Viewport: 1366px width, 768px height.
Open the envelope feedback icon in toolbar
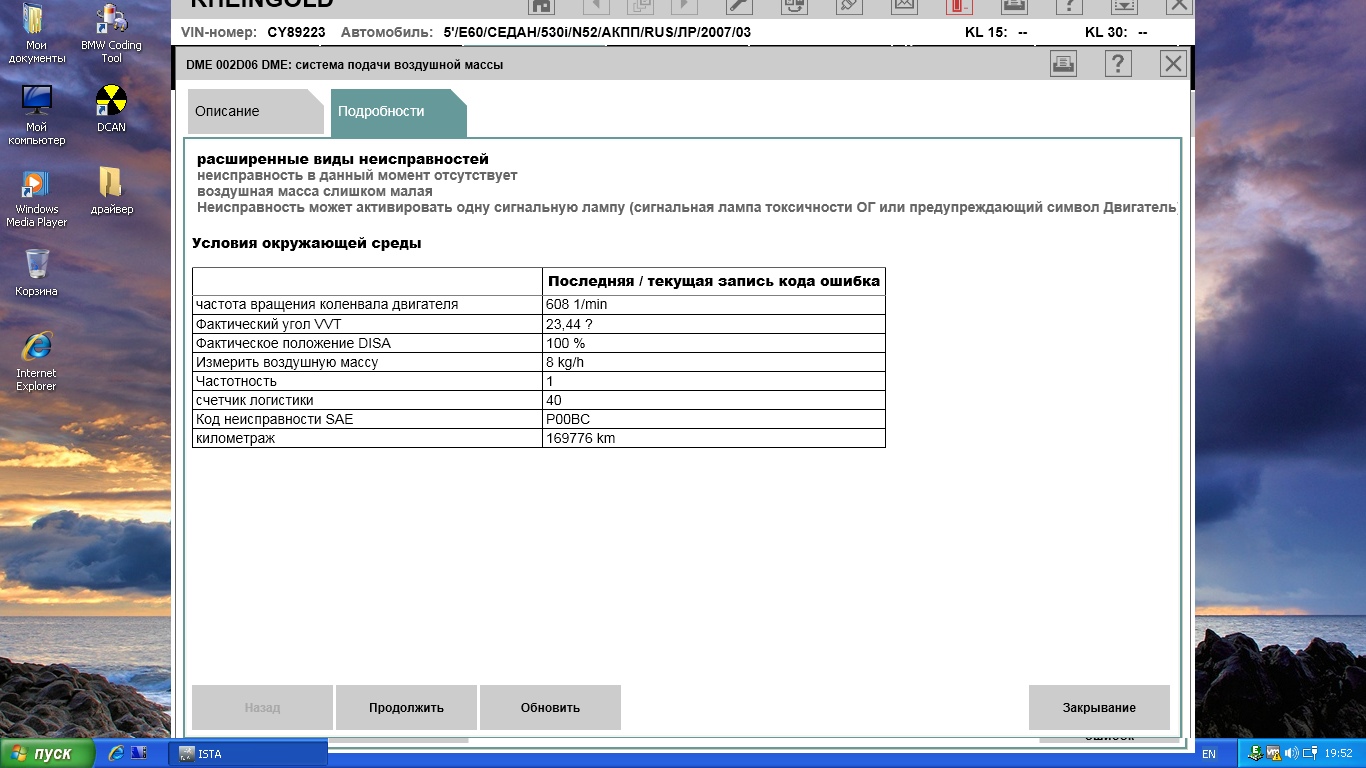pos(904,5)
